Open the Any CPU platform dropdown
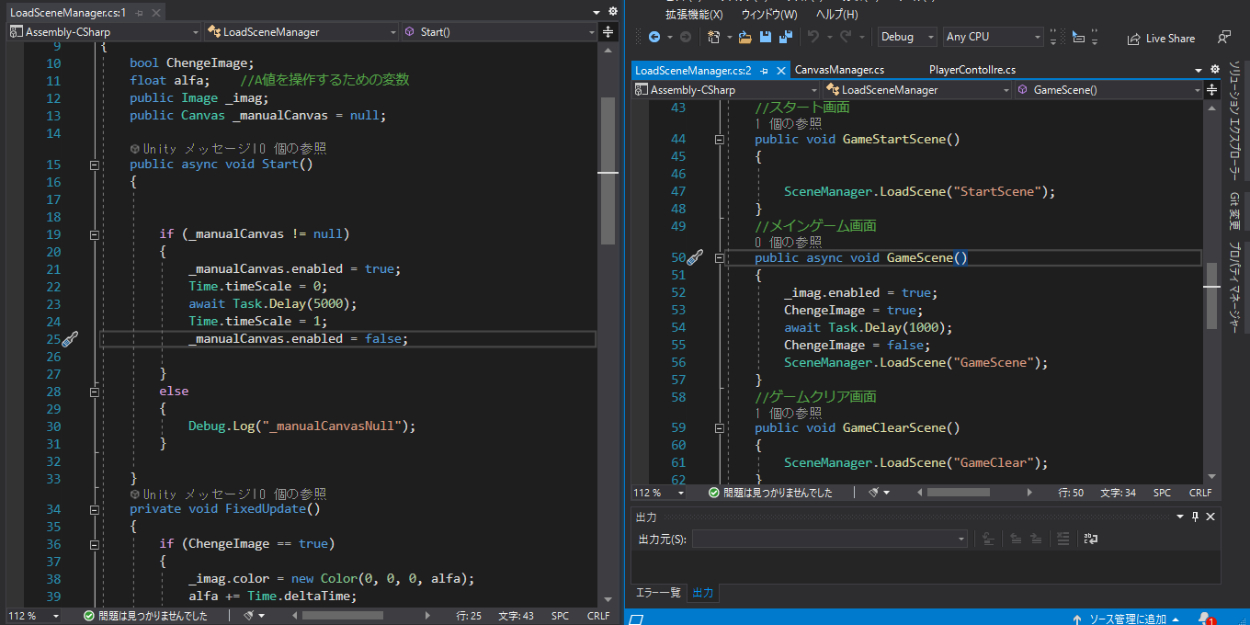This screenshot has width=1250, height=625. [x=994, y=37]
